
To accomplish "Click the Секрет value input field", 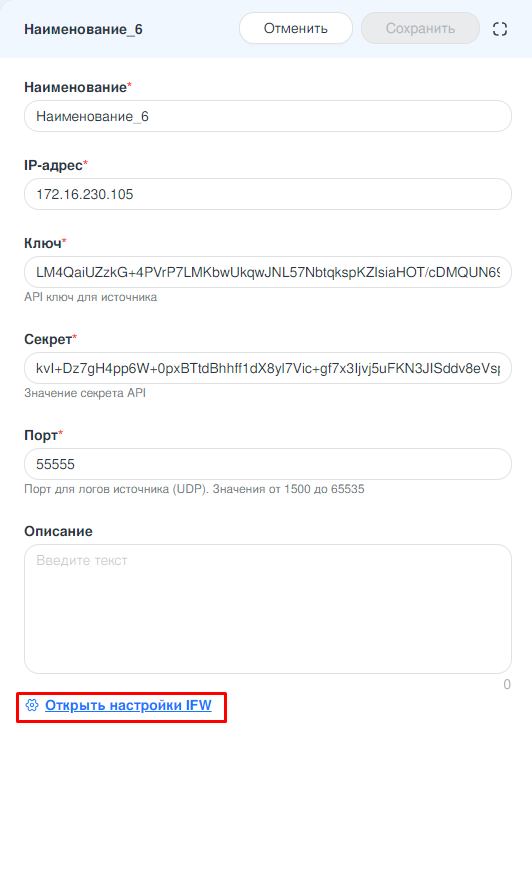I will tap(268, 368).
